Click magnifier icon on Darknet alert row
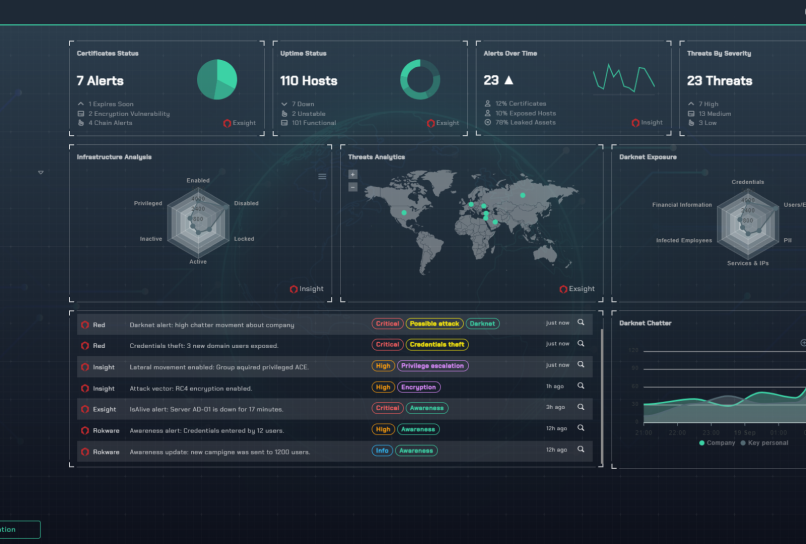Viewport: 806px width, 544px height. click(581, 324)
